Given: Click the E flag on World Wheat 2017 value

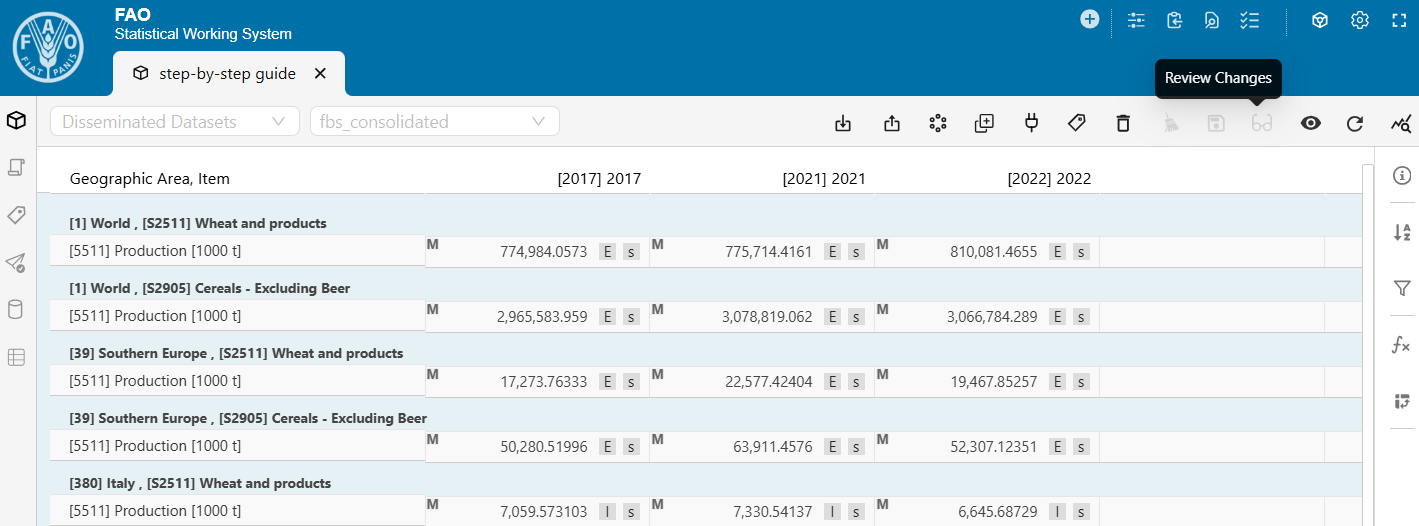Looking at the screenshot, I should (x=607, y=252).
